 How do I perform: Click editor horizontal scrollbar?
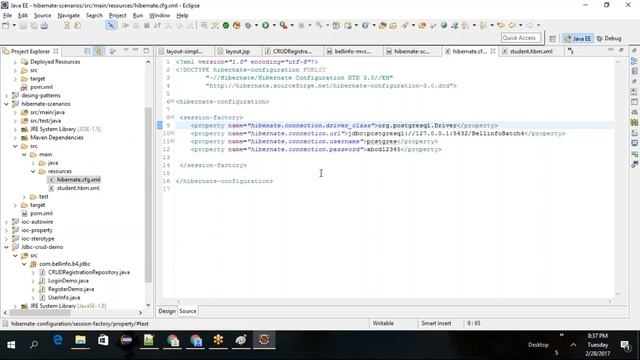[x=394, y=302]
